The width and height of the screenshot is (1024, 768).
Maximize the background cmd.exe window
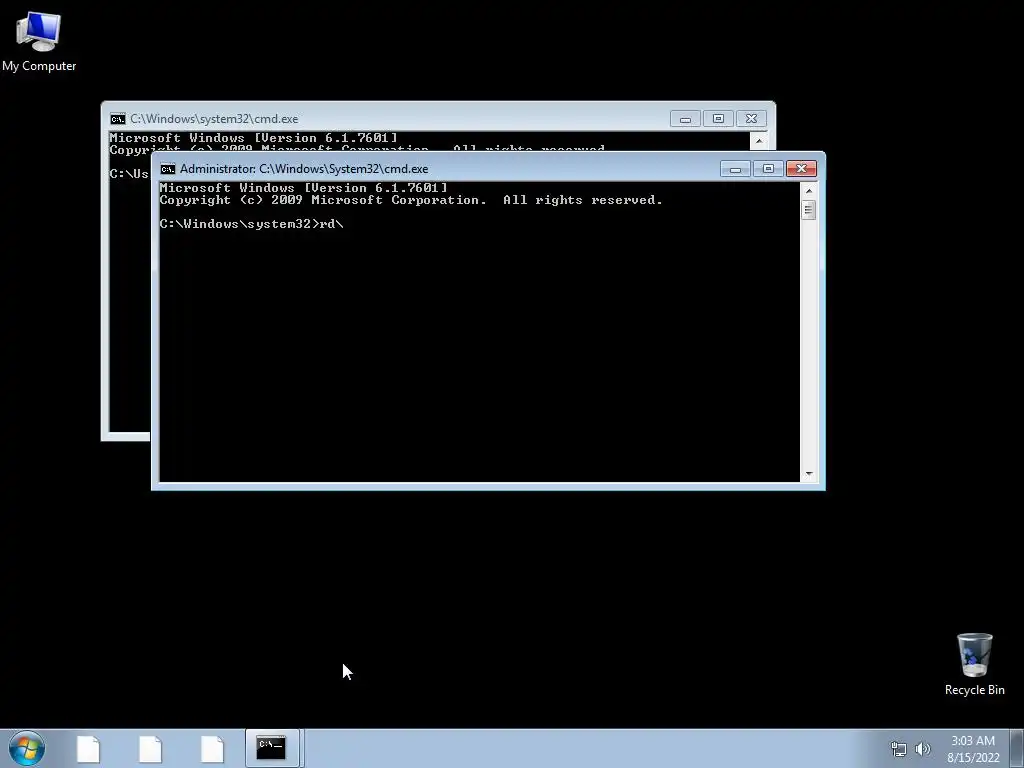click(718, 119)
